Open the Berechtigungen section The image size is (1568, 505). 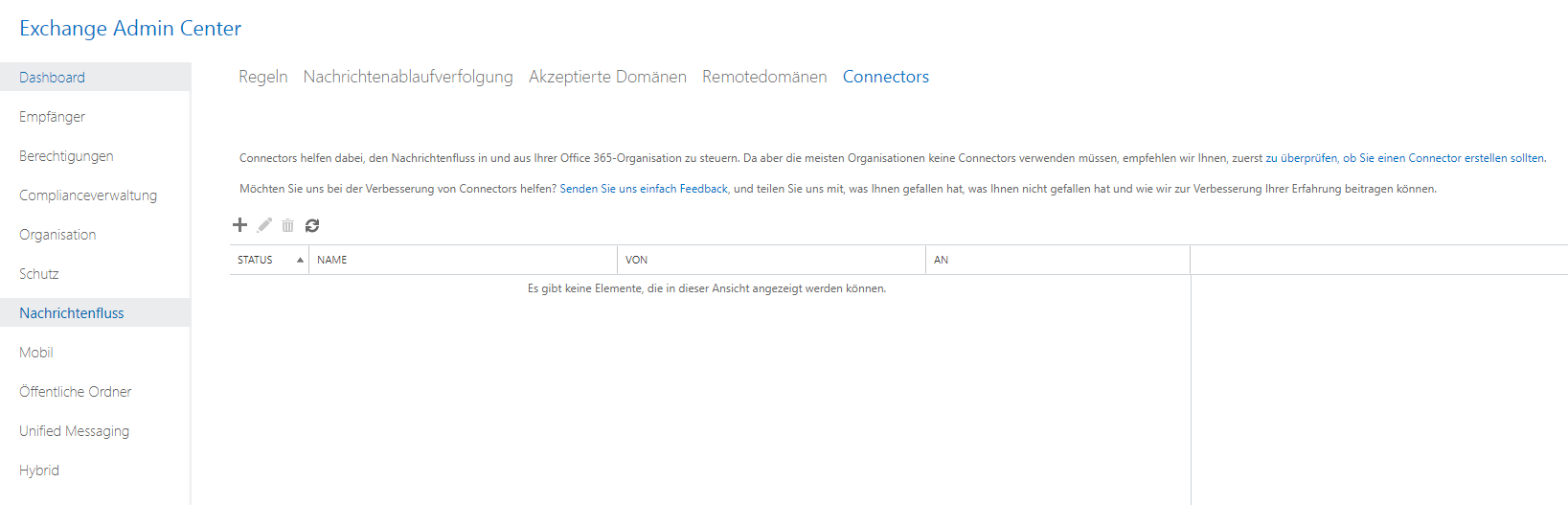tap(66, 156)
